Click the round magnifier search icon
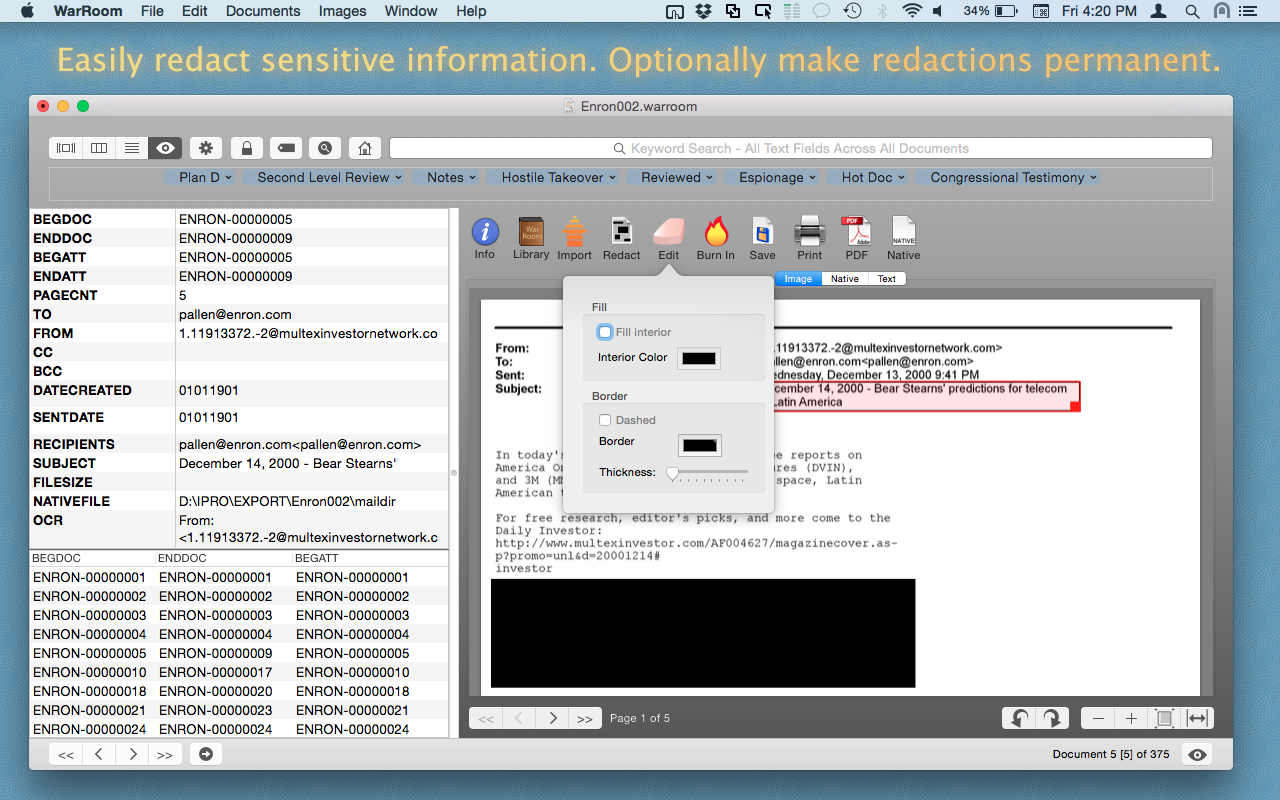1280x800 pixels. point(325,148)
